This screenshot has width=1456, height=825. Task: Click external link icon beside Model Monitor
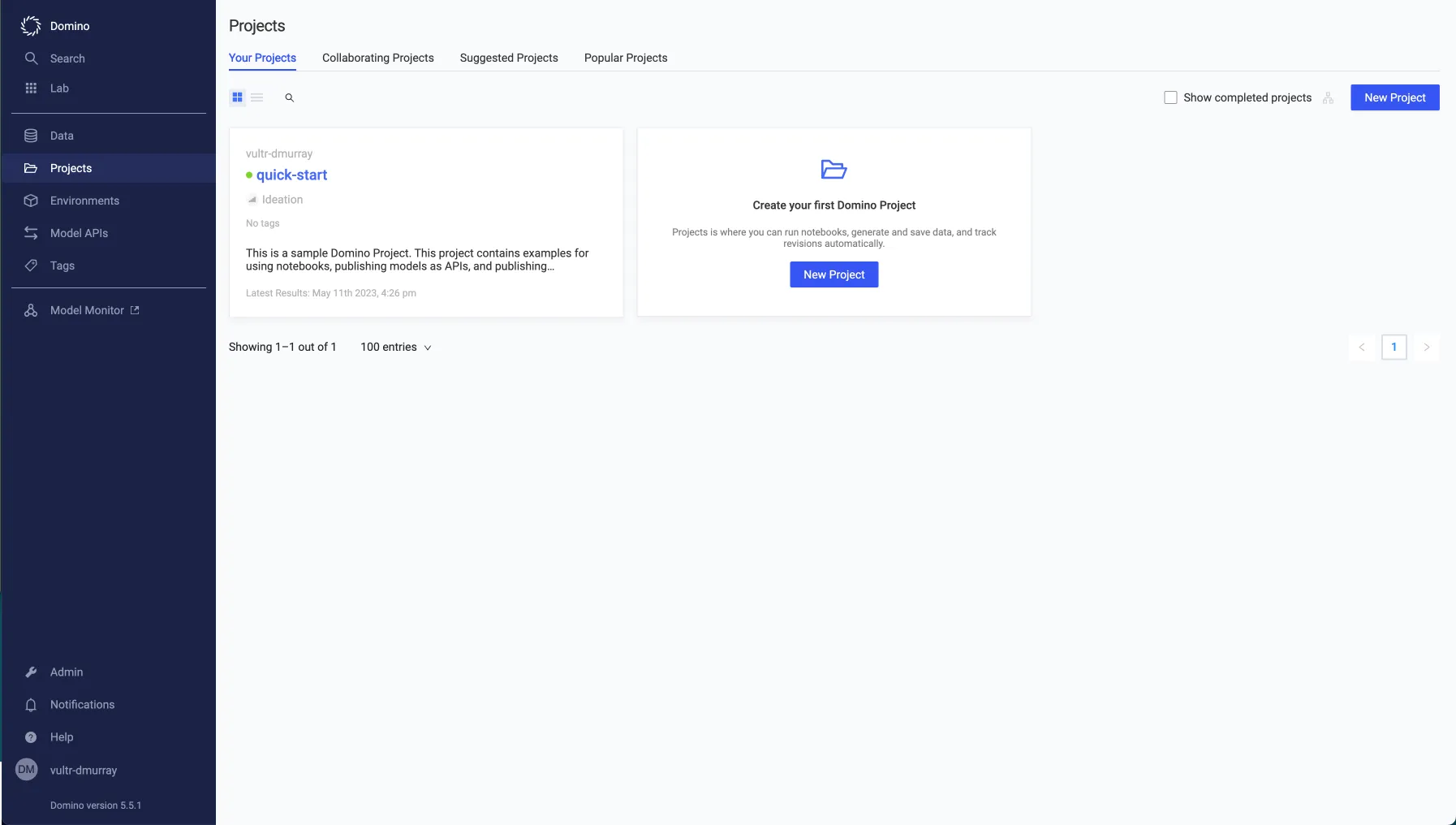[135, 310]
